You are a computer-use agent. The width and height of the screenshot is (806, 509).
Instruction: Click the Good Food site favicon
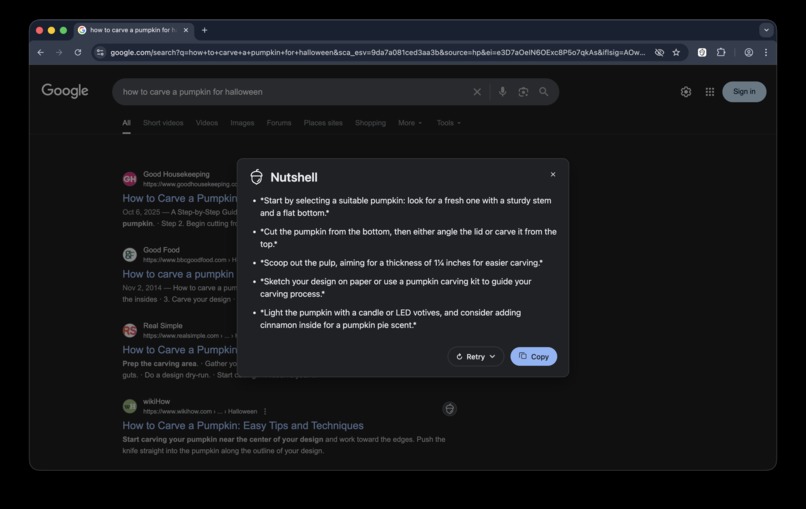click(x=130, y=254)
